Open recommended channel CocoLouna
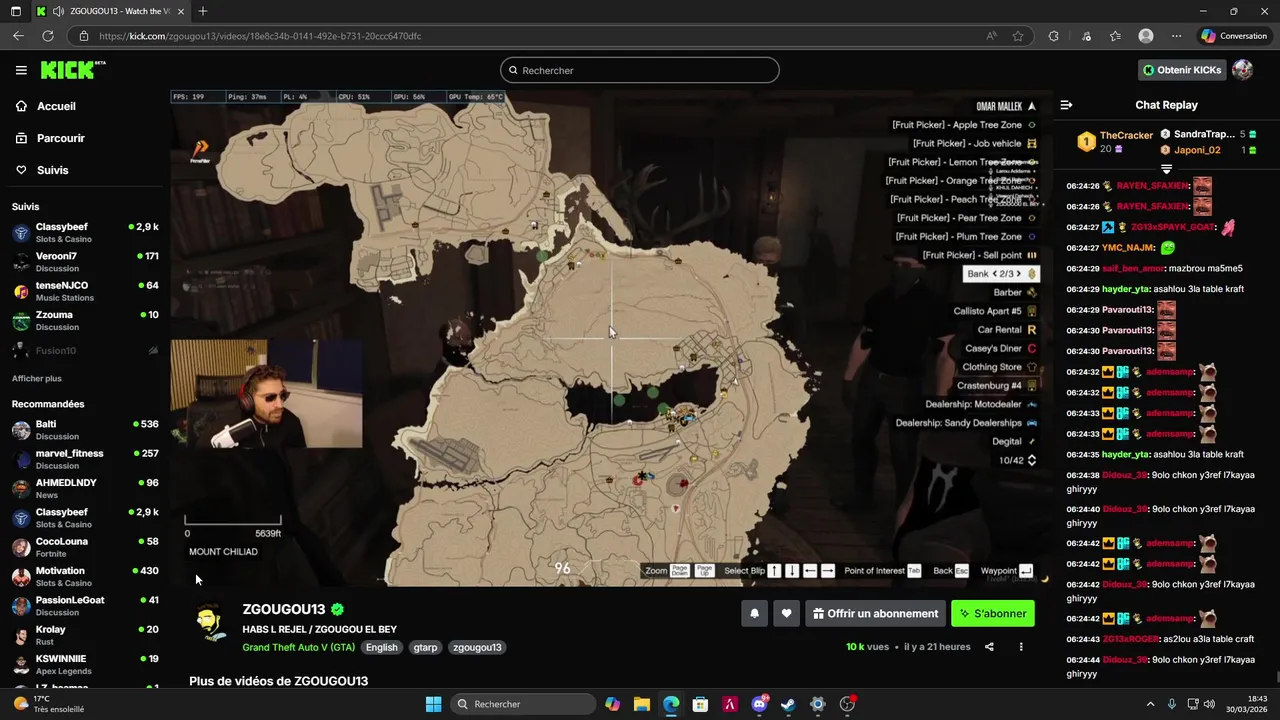Viewport: 1280px width, 720px height. pos(85,547)
